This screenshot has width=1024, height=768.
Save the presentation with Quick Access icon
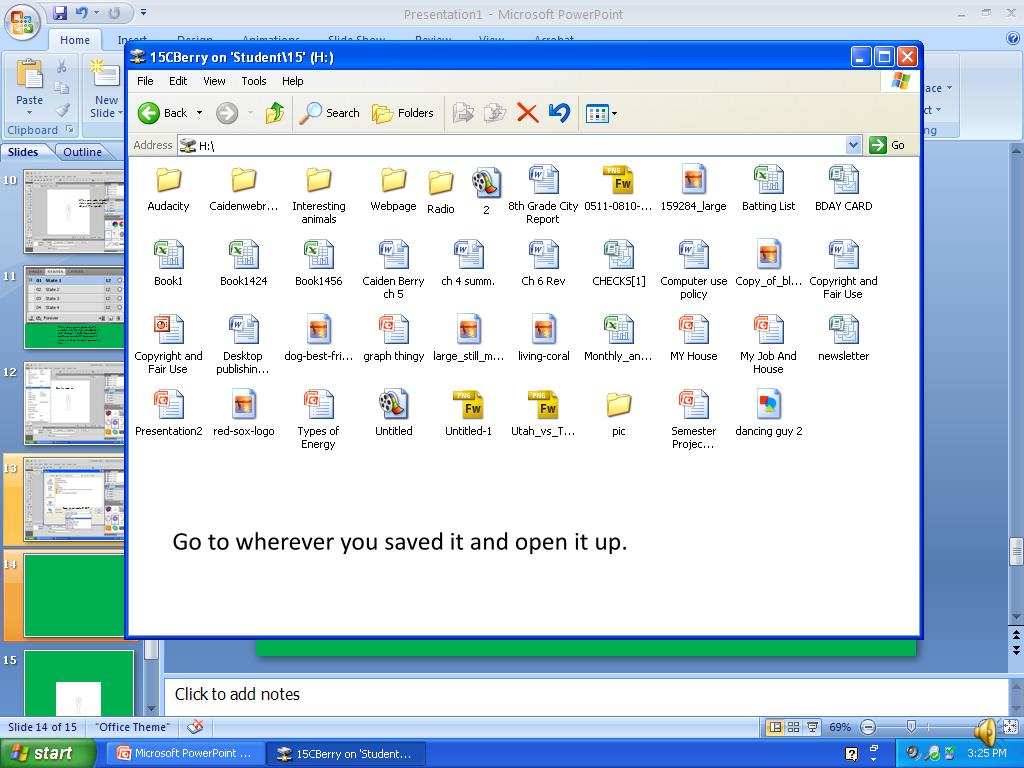click(60, 12)
